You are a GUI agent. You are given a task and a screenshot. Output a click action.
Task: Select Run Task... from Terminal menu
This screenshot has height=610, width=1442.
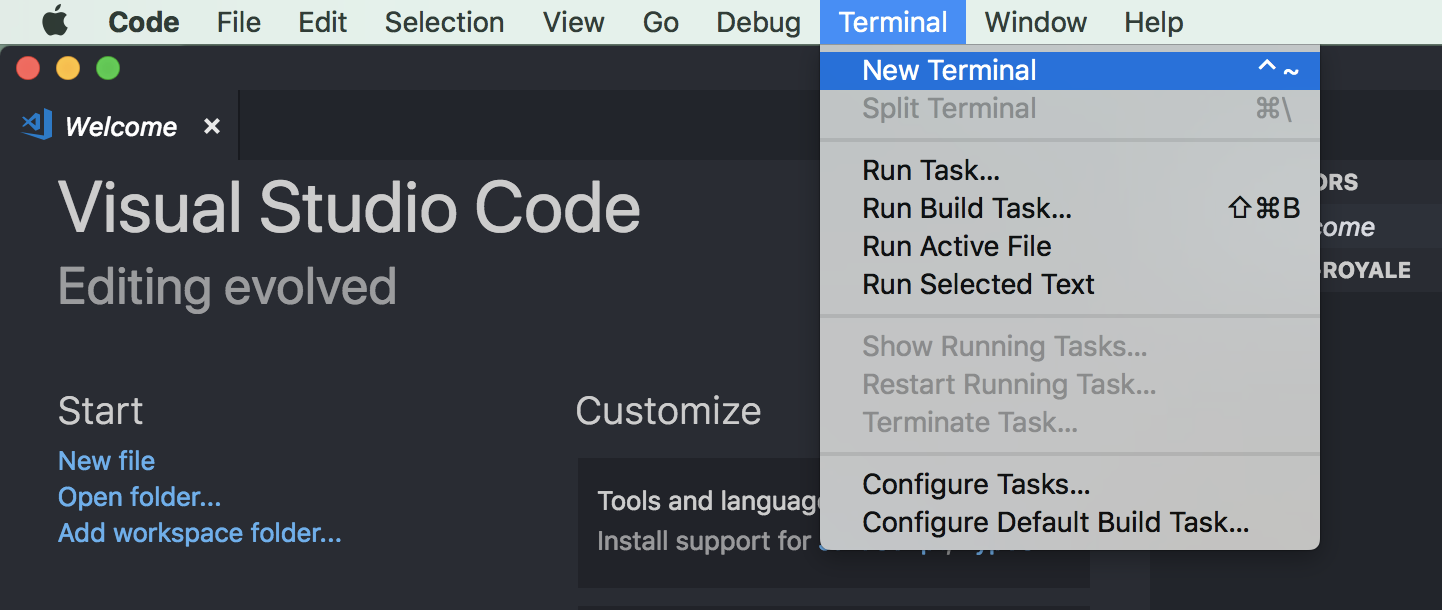[x=1070, y=170]
